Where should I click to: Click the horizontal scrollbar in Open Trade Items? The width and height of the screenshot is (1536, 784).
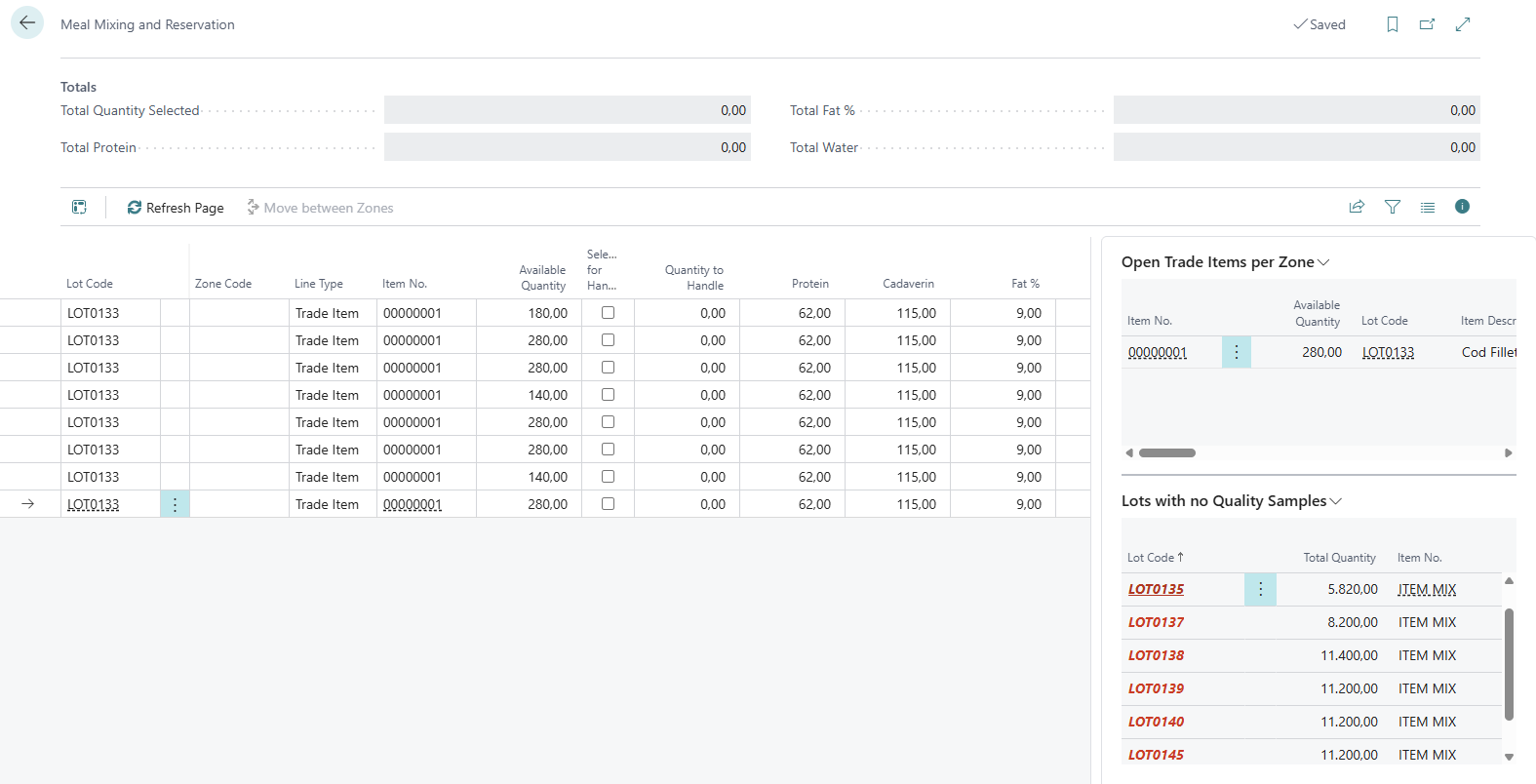click(1167, 452)
